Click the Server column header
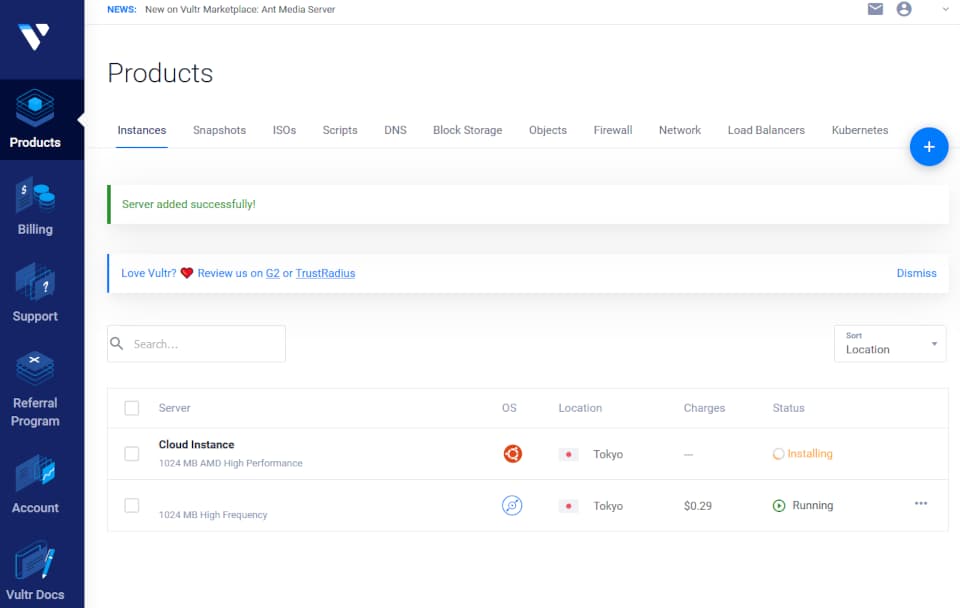 [x=174, y=408]
